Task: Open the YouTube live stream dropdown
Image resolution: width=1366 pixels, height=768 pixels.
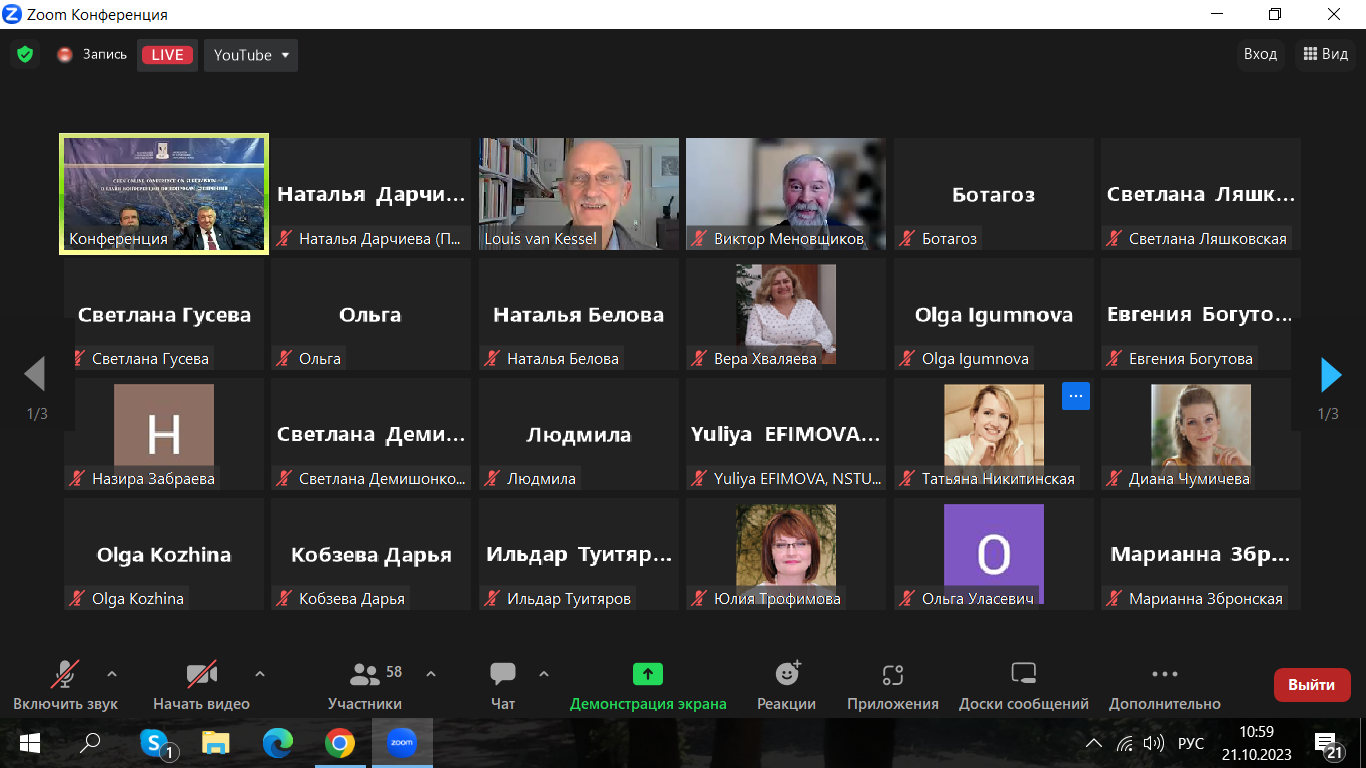Action: (251, 55)
